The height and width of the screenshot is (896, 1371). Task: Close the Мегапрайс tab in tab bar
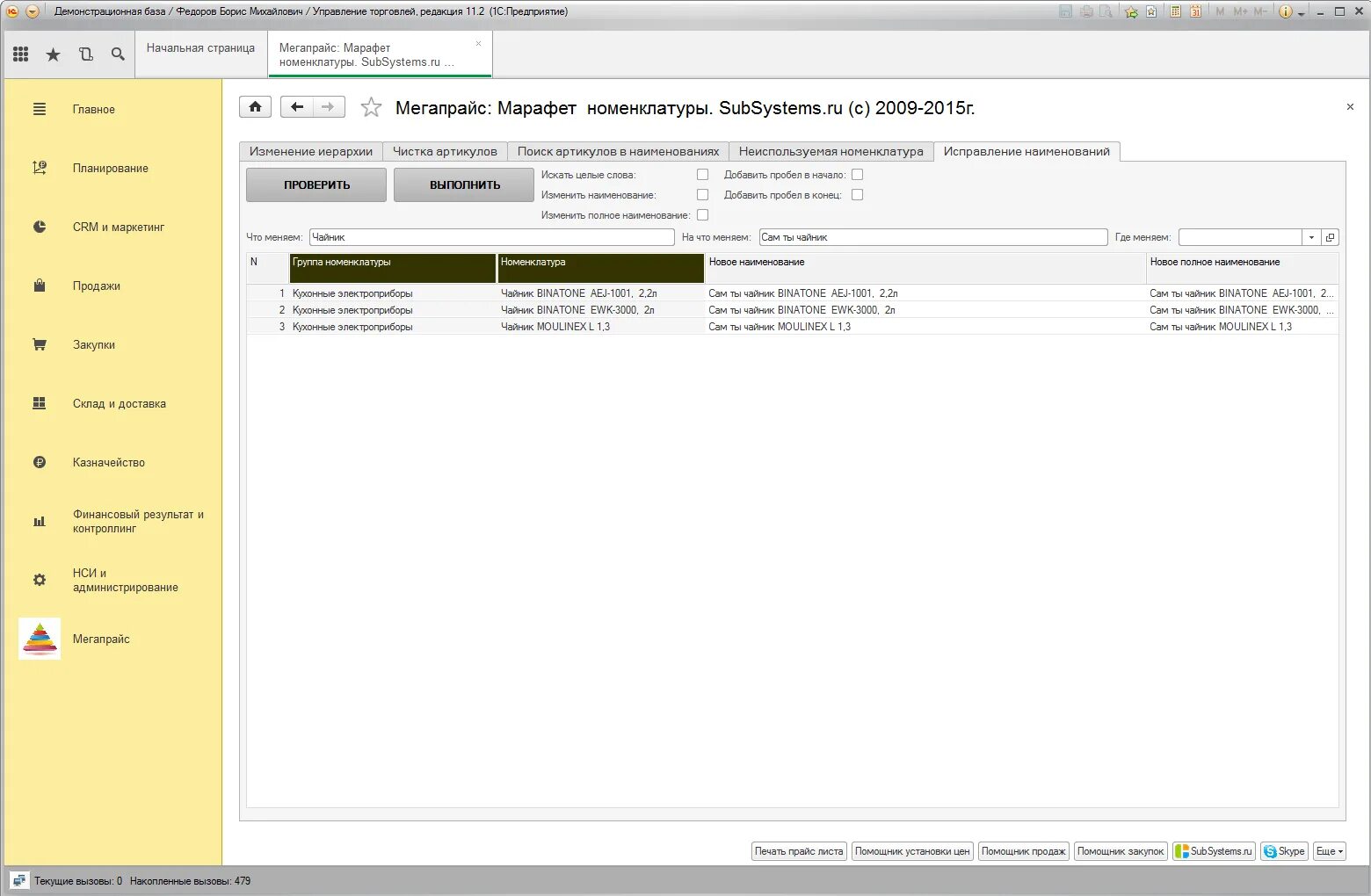tap(478, 43)
